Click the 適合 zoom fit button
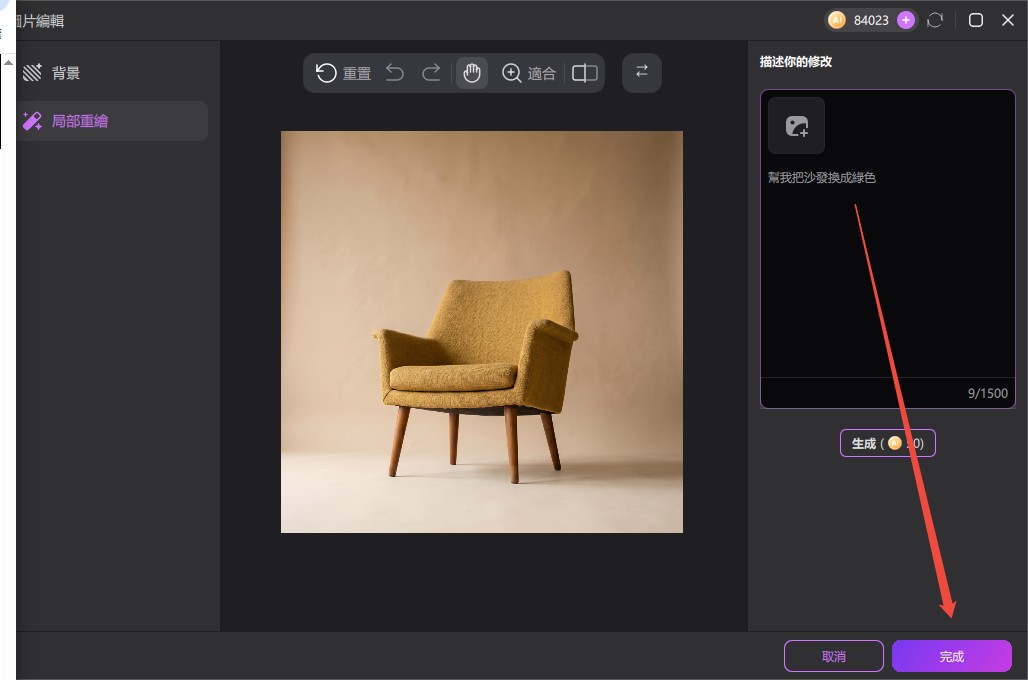This screenshot has height=680, width=1028. (529, 73)
